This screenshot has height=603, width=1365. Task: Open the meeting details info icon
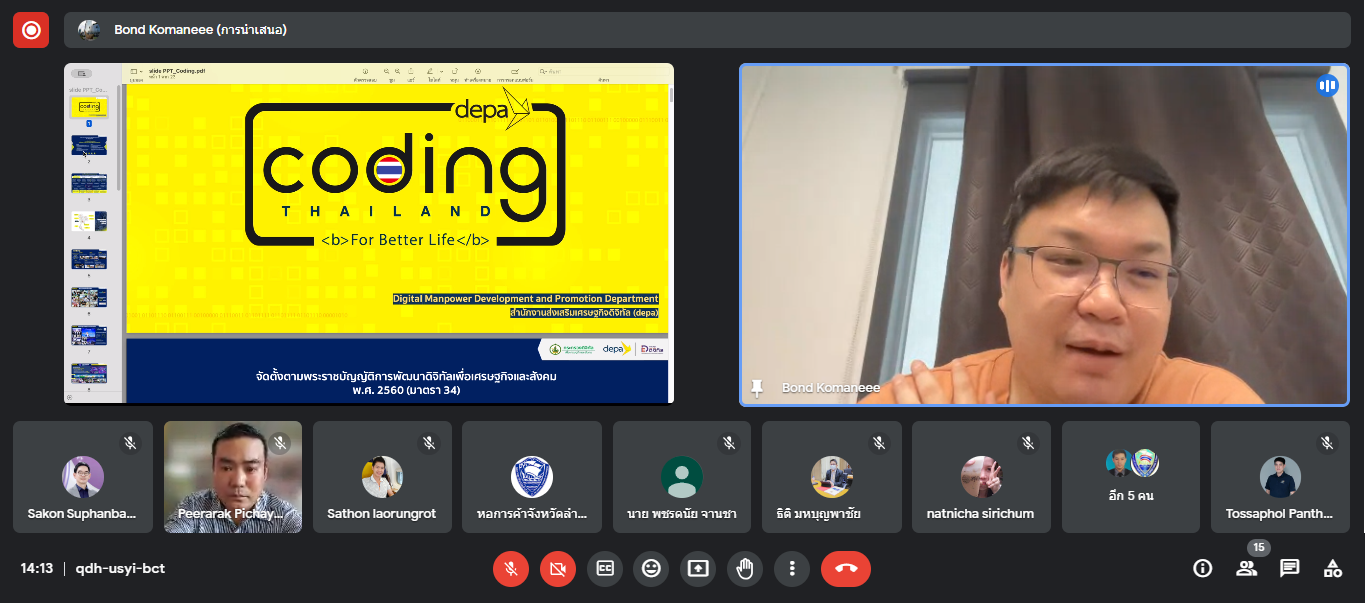coord(1202,569)
